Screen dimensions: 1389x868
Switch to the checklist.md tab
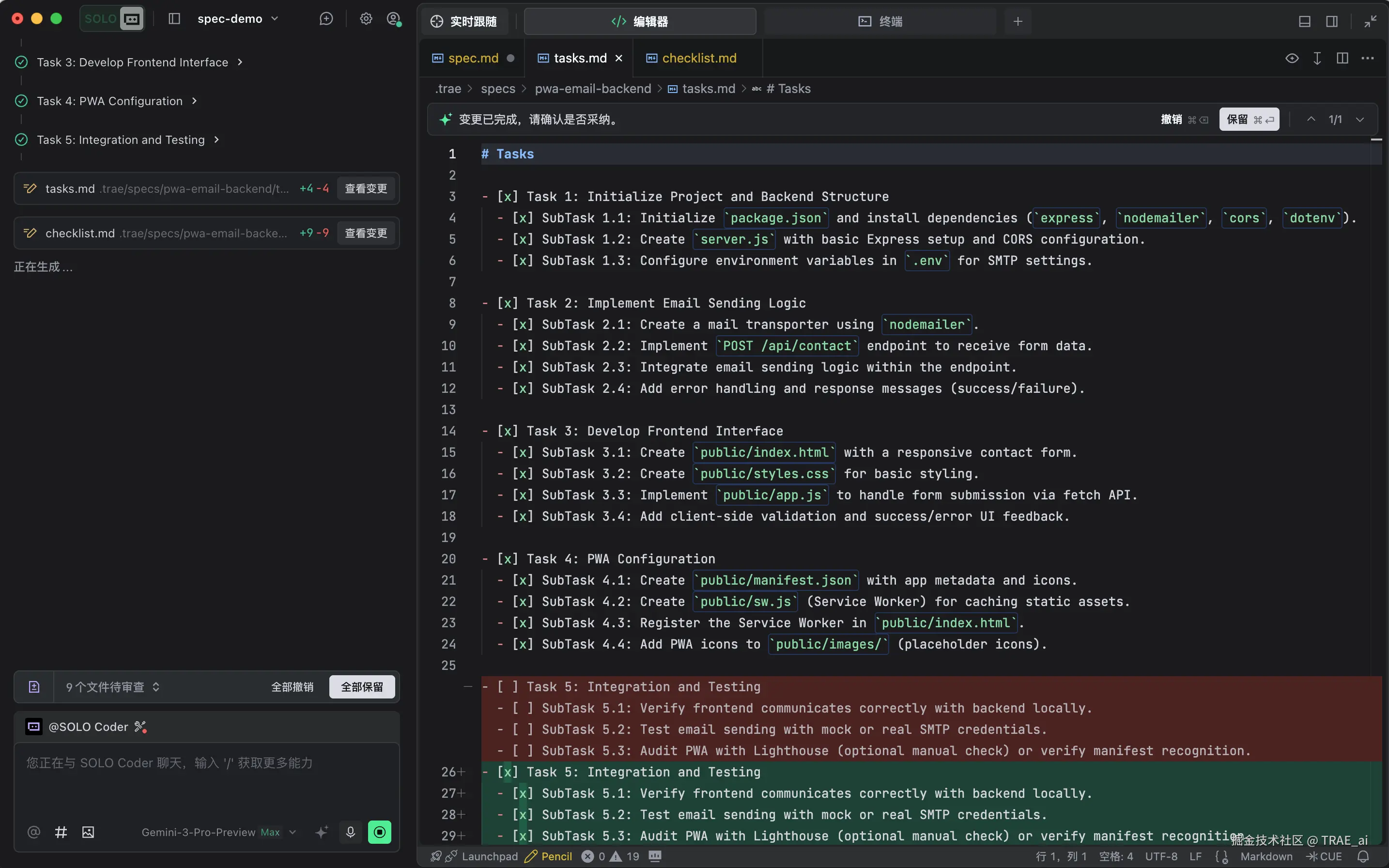(x=698, y=58)
